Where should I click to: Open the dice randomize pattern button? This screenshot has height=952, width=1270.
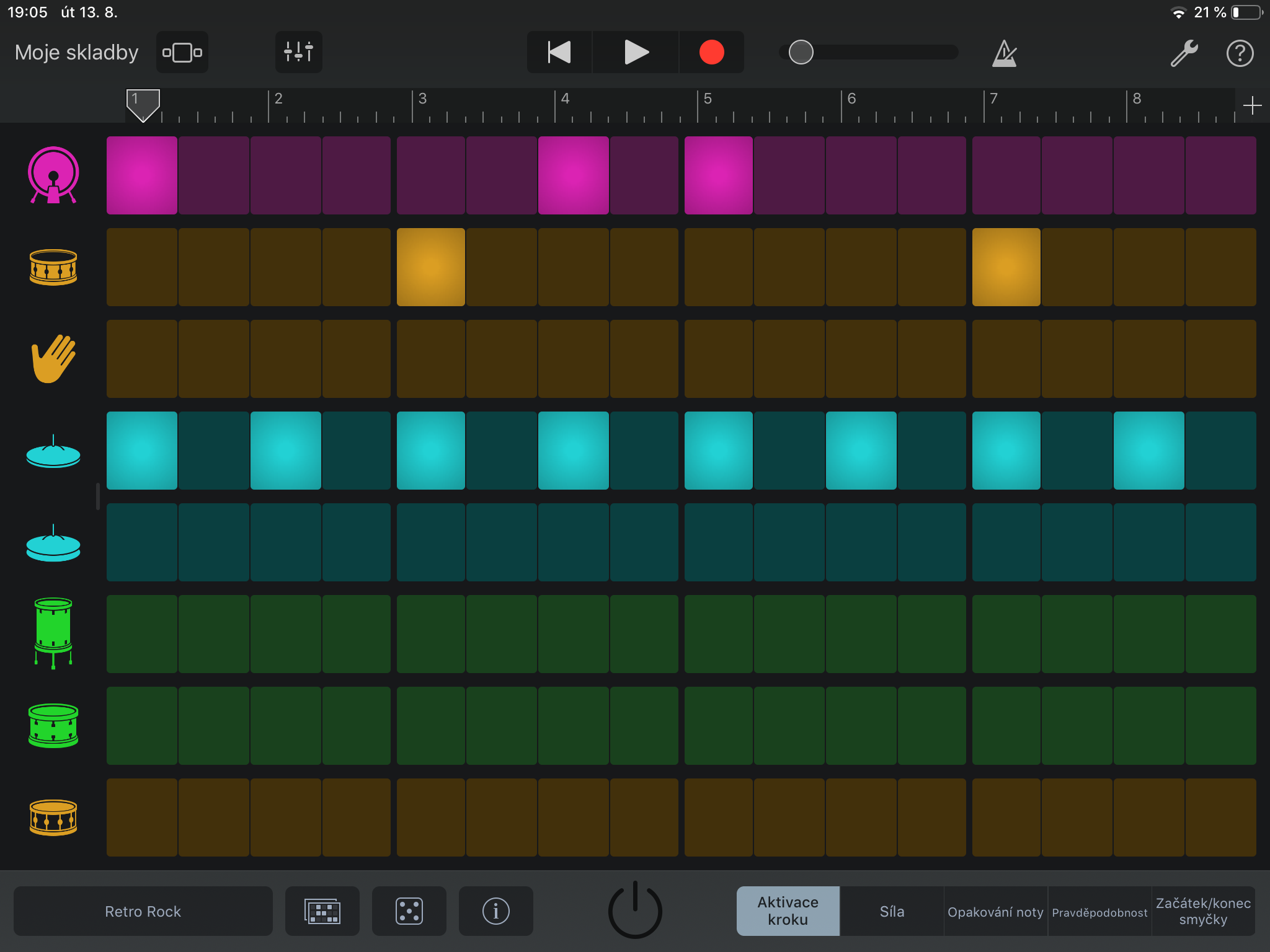click(x=409, y=911)
